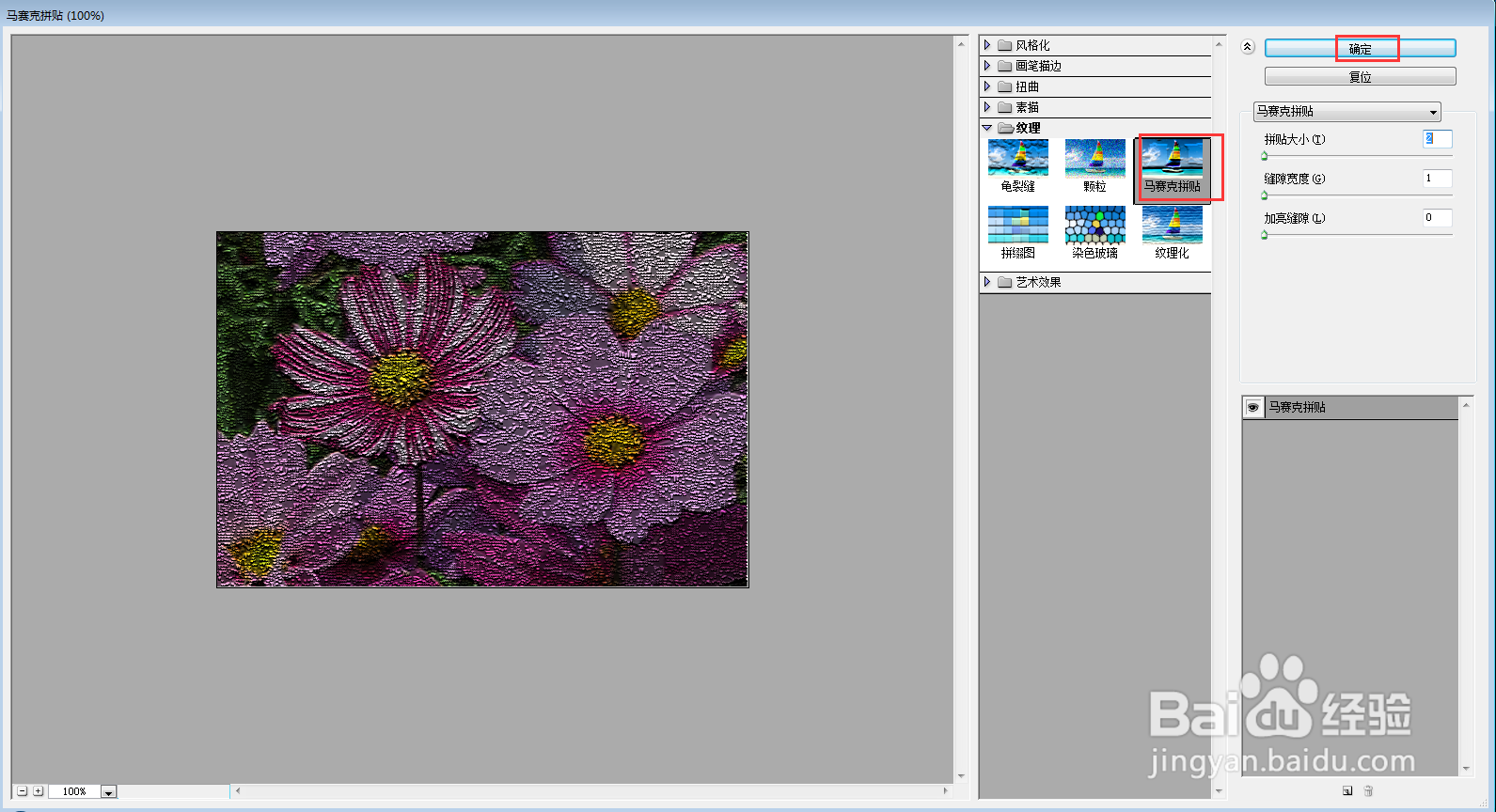1496x812 pixels.
Task: Expand the 艺术效果 filter folder
Action: (x=987, y=282)
